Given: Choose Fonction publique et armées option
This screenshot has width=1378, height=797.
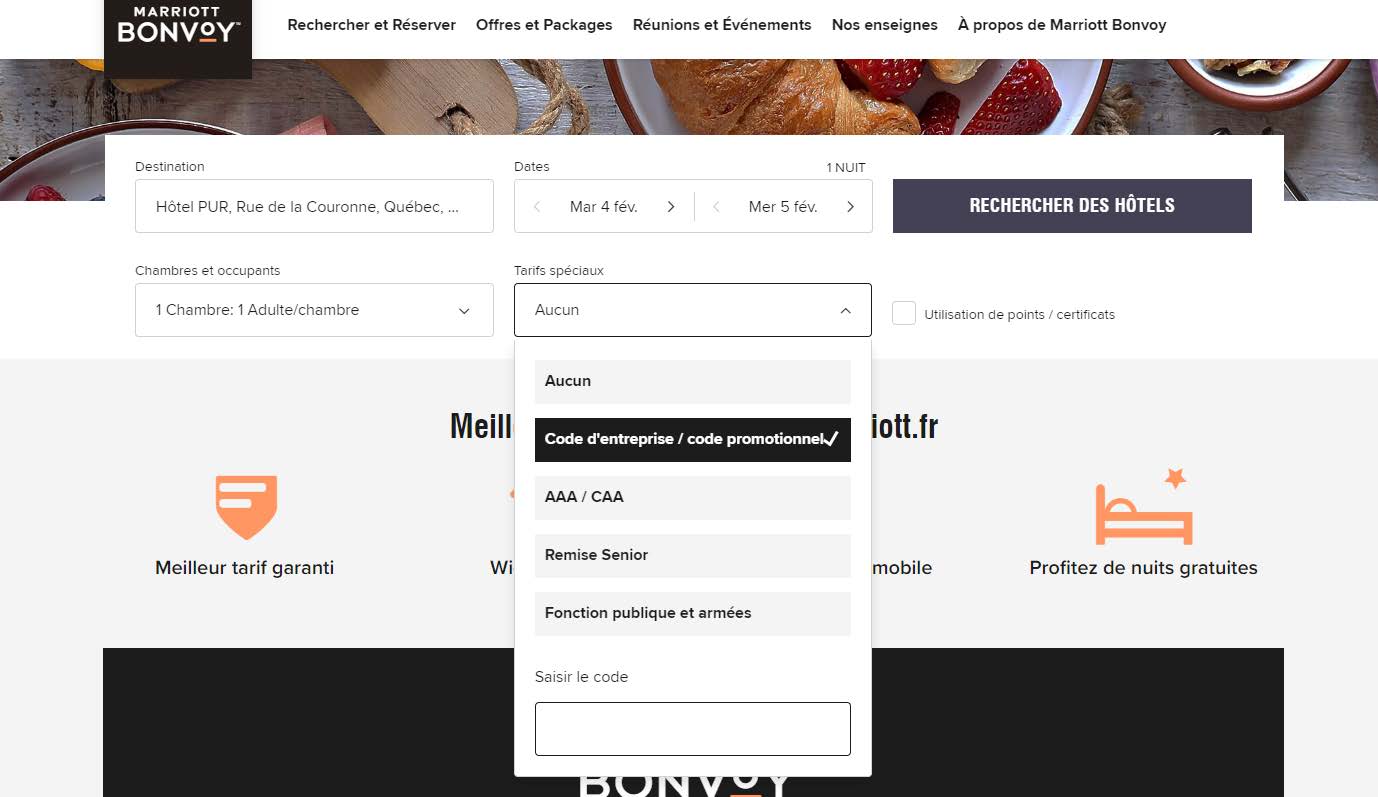Looking at the screenshot, I should [x=692, y=613].
